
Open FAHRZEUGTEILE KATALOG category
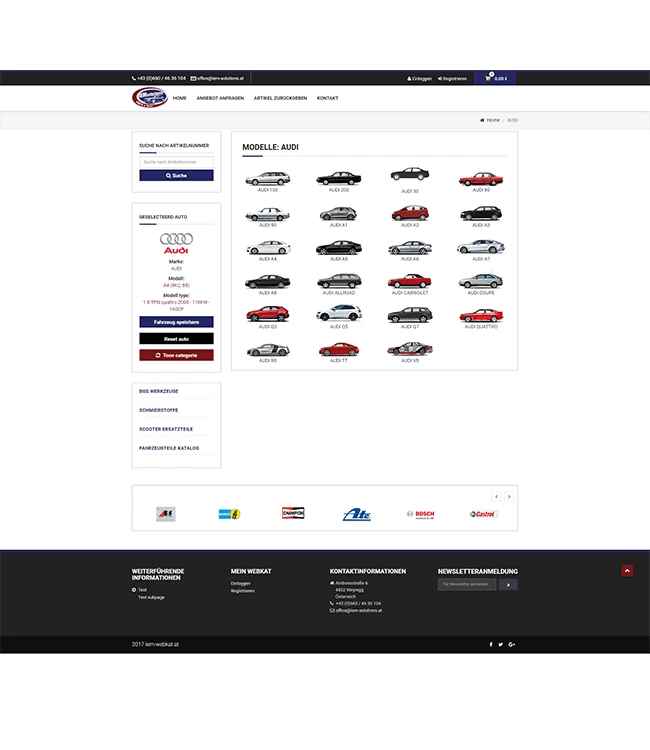[169, 448]
